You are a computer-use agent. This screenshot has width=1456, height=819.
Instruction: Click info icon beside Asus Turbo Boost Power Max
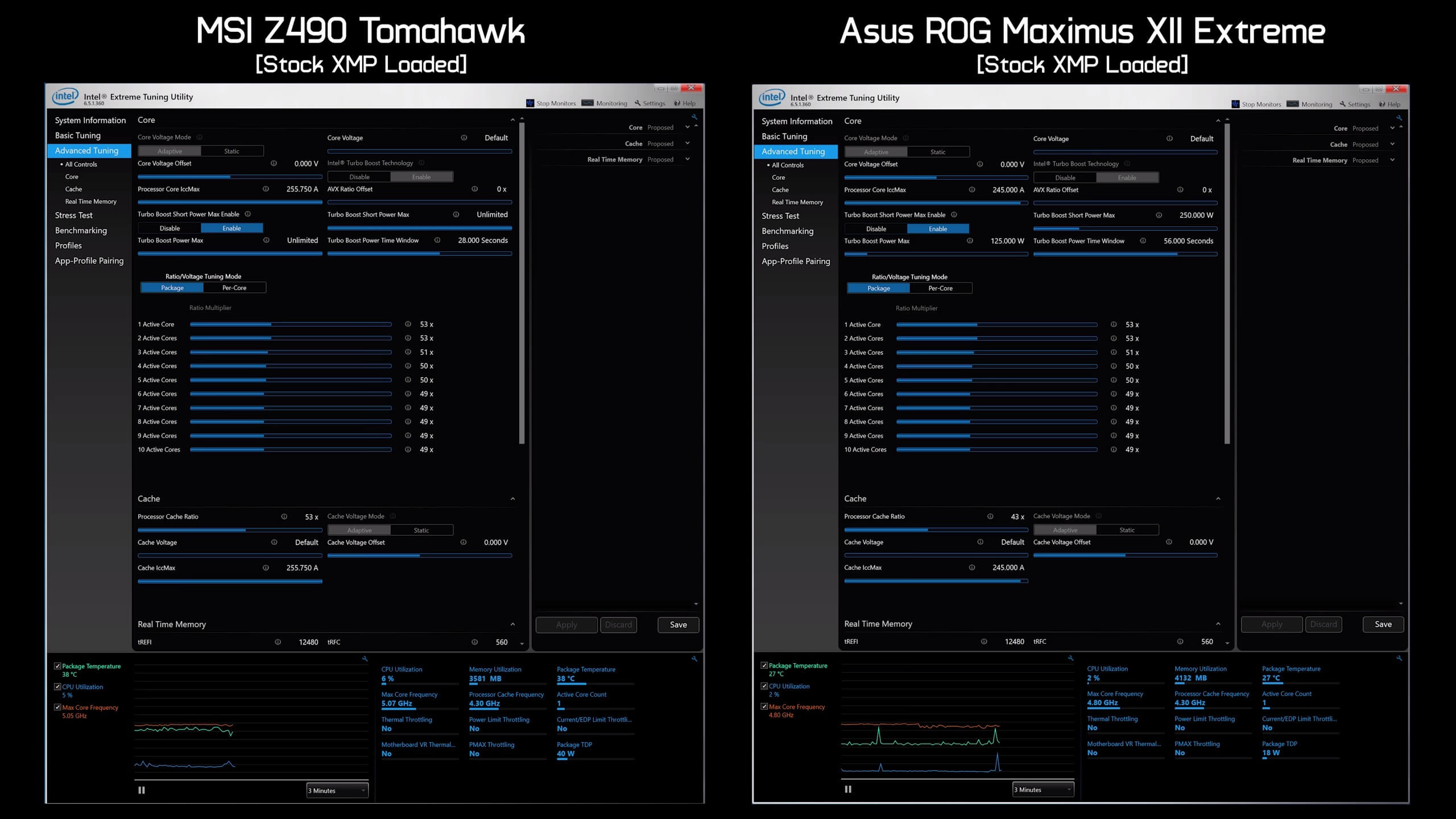pyautogui.click(x=970, y=241)
